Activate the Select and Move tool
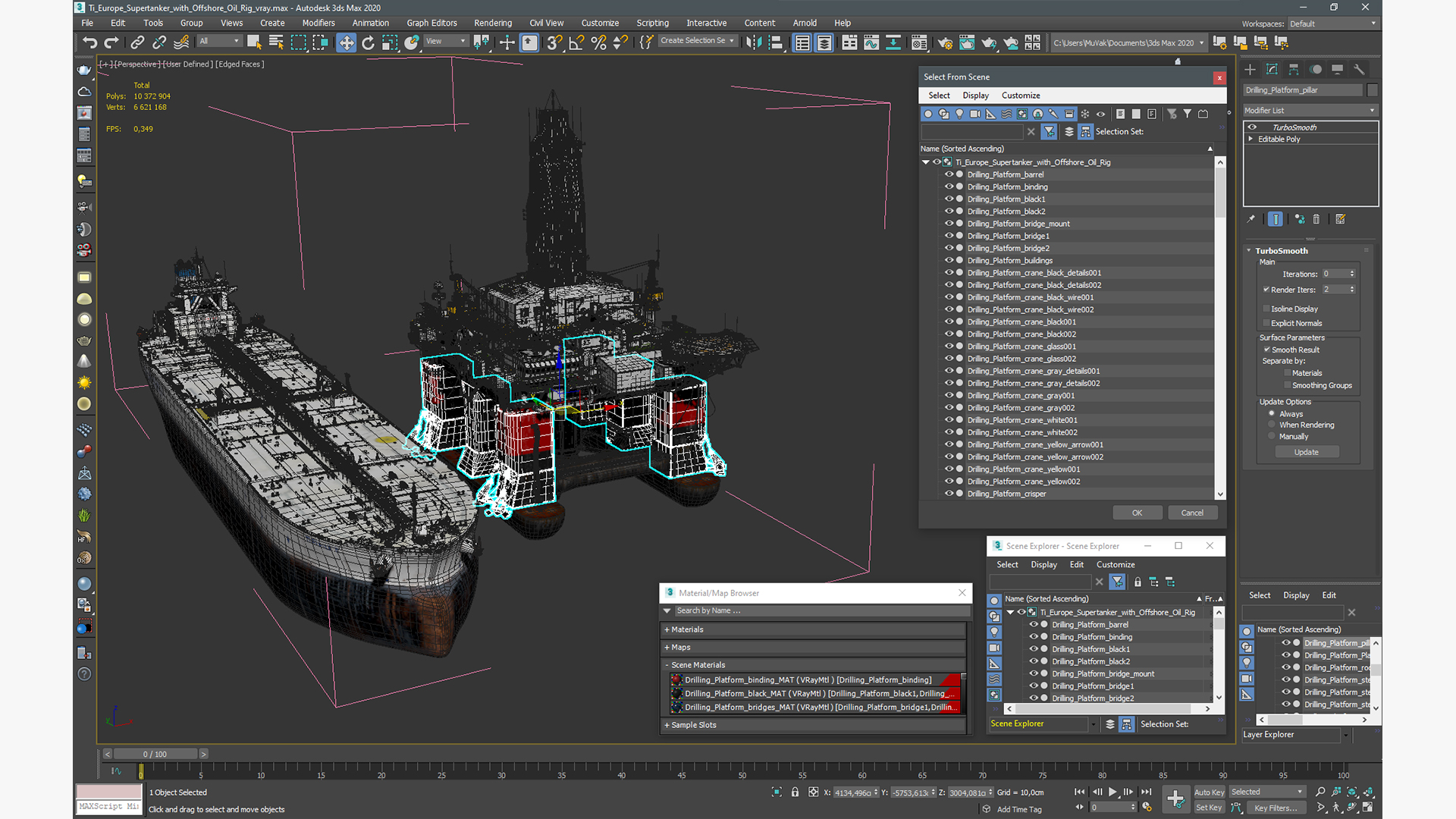The image size is (1456, 819). click(346, 42)
